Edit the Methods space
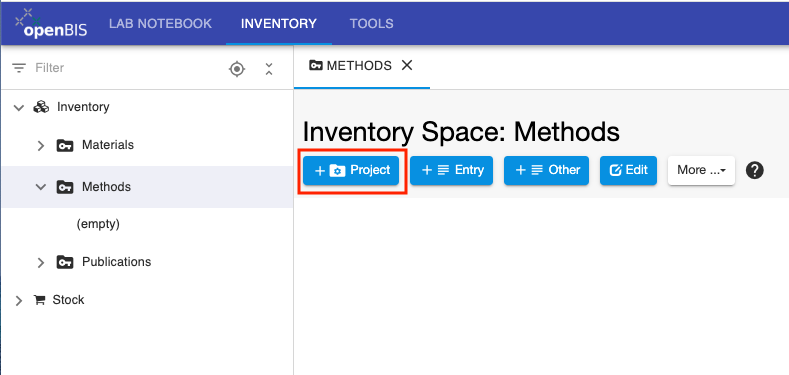The height and width of the screenshot is (375, 789). [x=628, y=170]
